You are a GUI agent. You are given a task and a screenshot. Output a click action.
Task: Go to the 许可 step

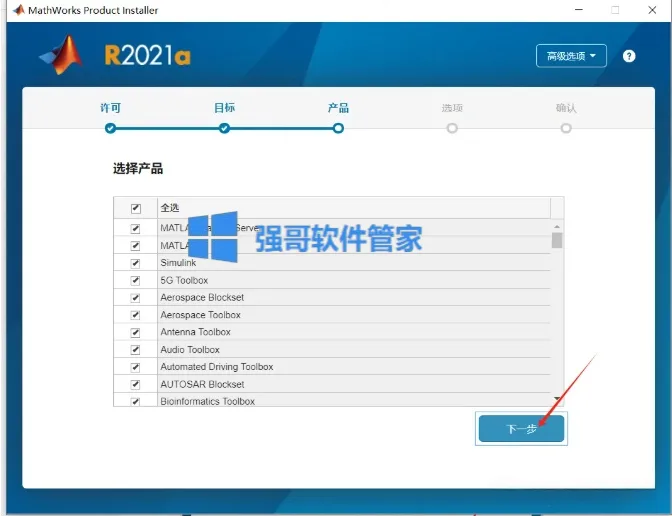pos(111,108)
